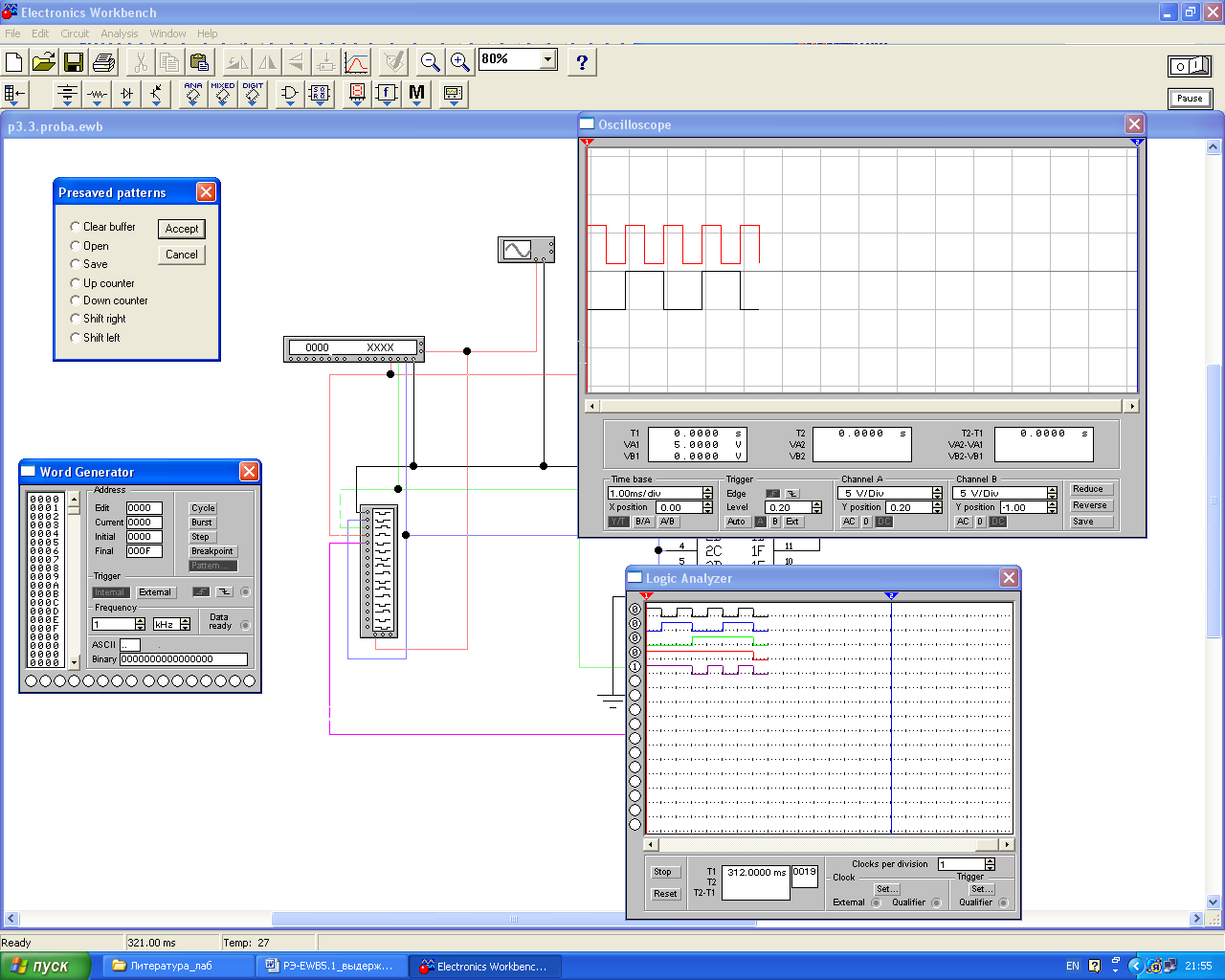Step the oscilloscope time base value up
Viewport: 1225px width, 980px height.
tap(707, 490)
